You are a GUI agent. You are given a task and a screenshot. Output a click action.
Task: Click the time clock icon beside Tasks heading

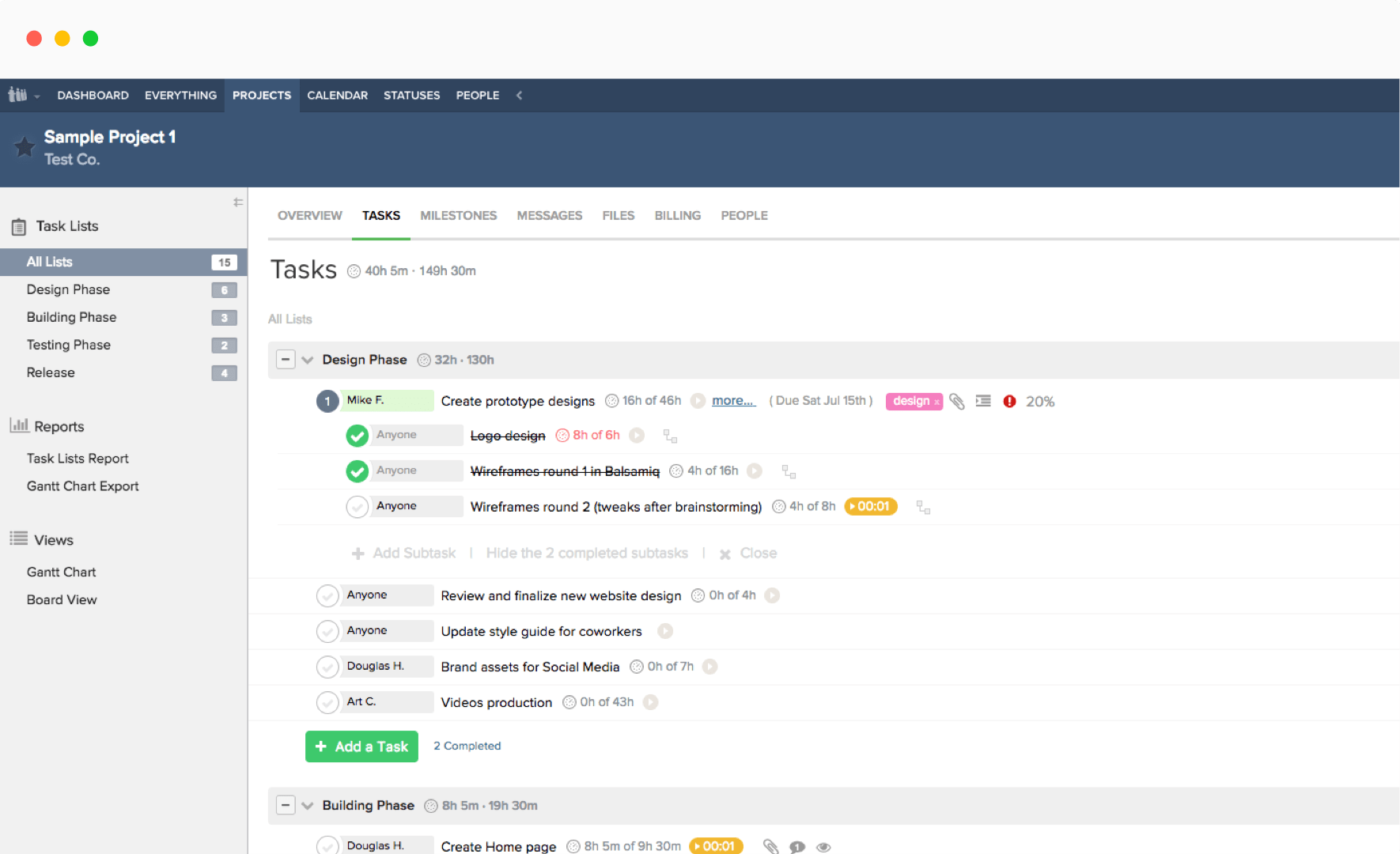tap(354, 271)
